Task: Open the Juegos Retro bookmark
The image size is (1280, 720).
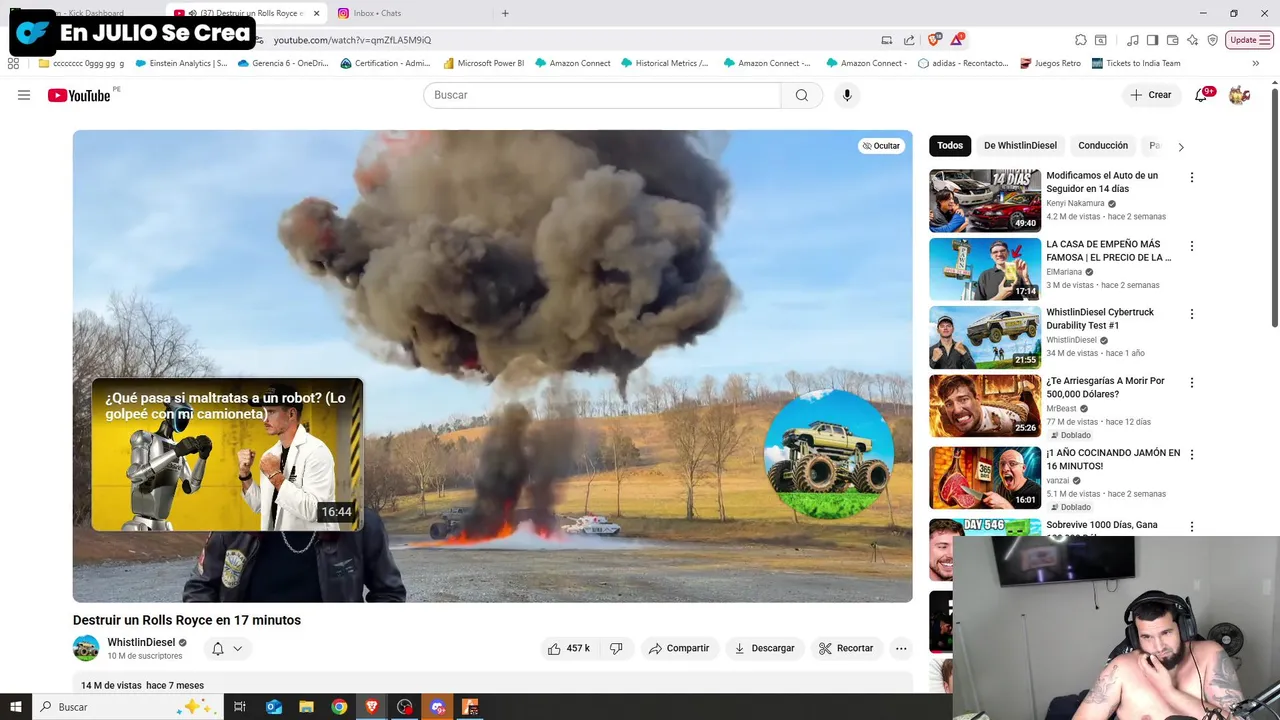Action: pyautogui.click(x=1050, y=63)
